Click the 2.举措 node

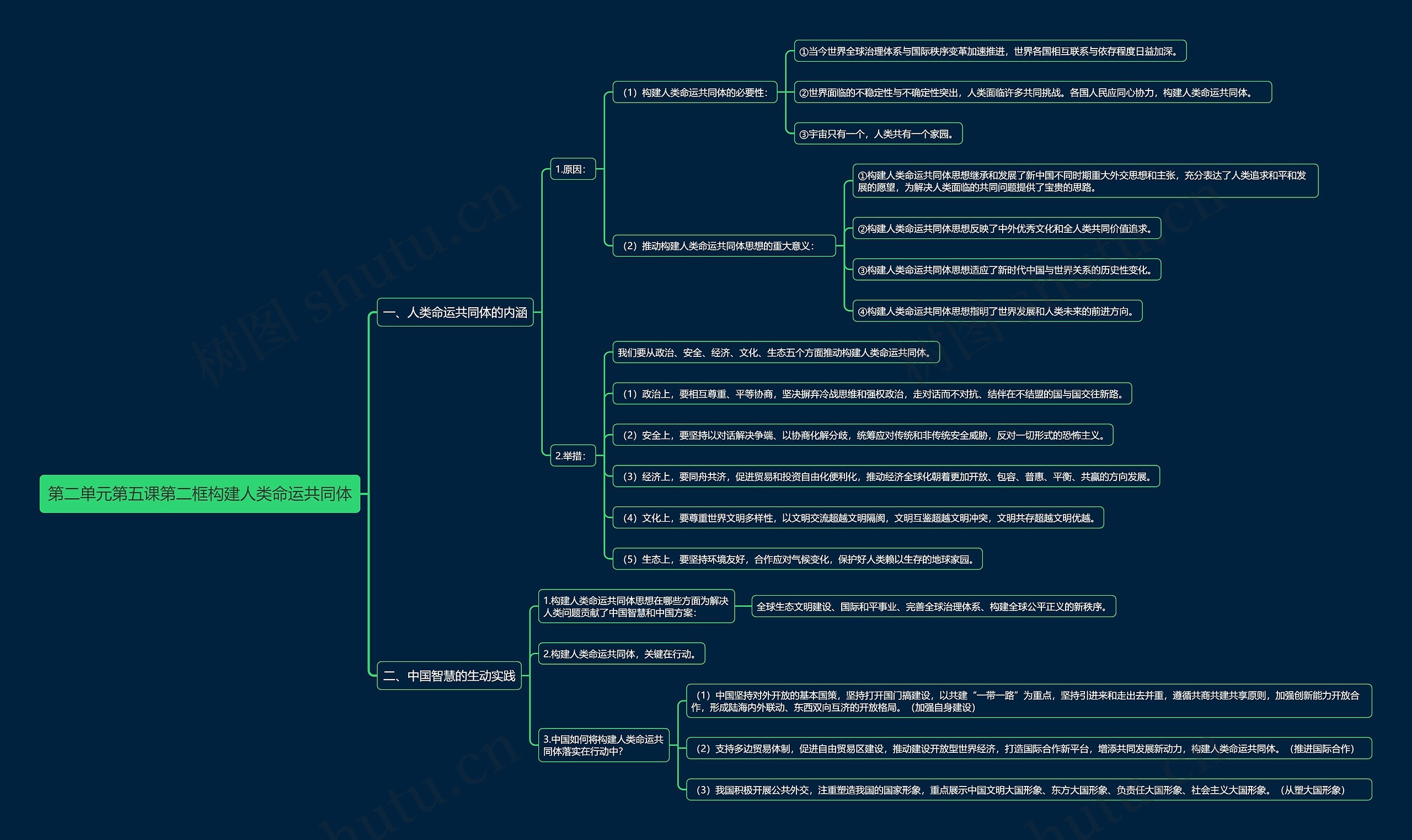(573, 455)
